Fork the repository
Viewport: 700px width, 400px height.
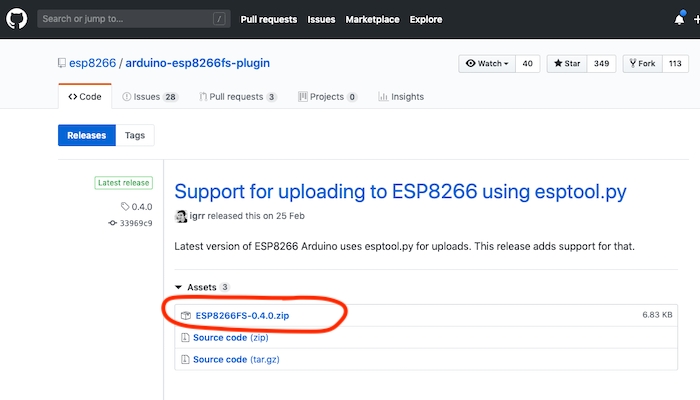tap(641, 63)
